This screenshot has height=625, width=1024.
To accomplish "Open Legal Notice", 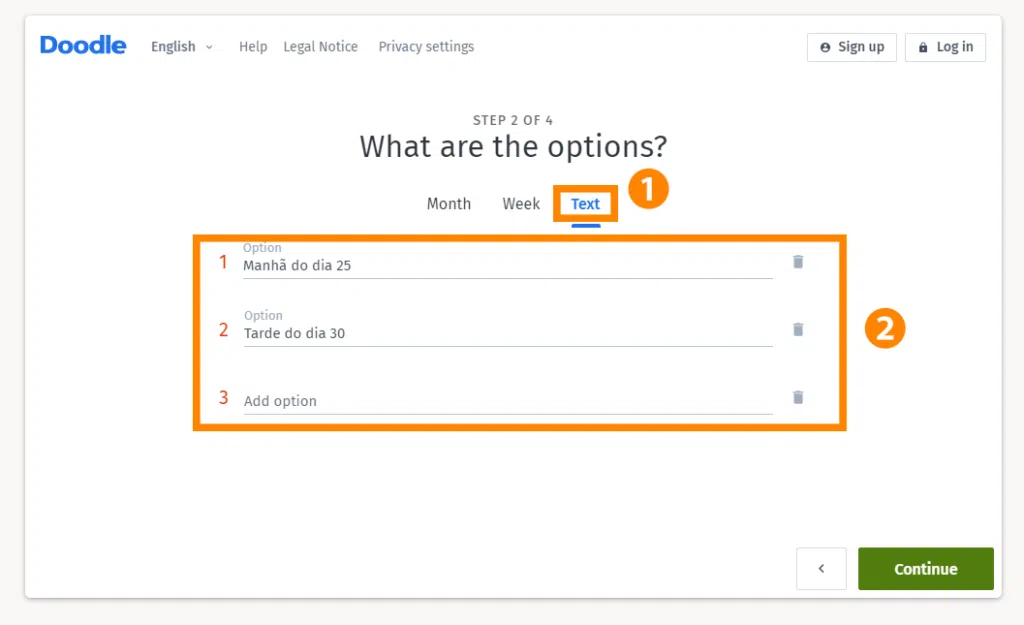I will [320, 47].
